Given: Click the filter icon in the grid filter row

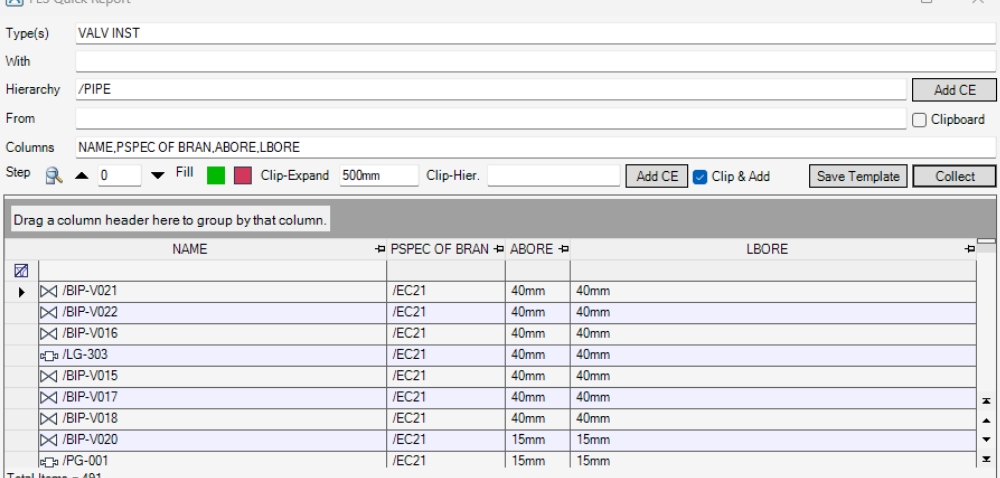Looking at the screenshot, I should [19, 270].
